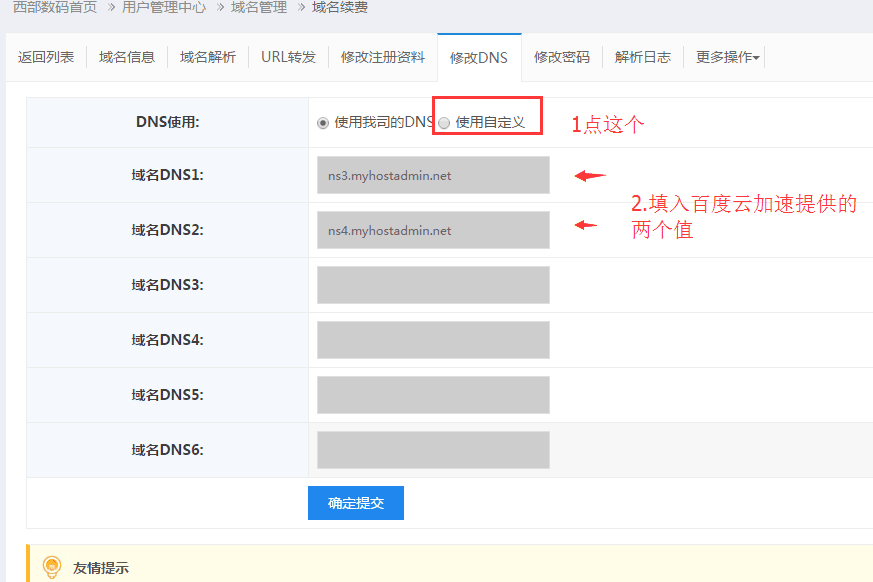Expand the 更多操作 dropdown
This screenshot has width=873, height=582.
pos(727,57)
